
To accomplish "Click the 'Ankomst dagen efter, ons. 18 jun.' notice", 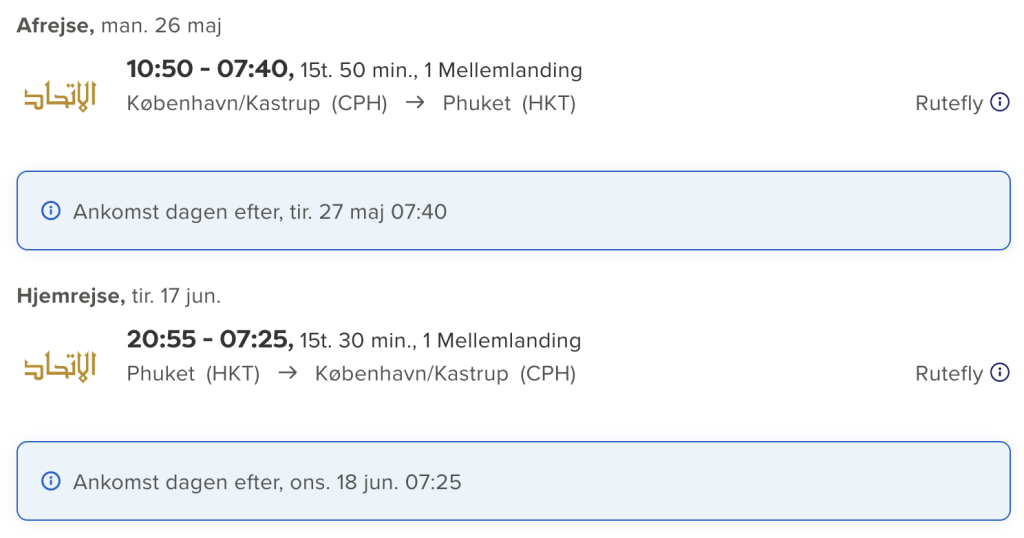I will coord(513,481).
